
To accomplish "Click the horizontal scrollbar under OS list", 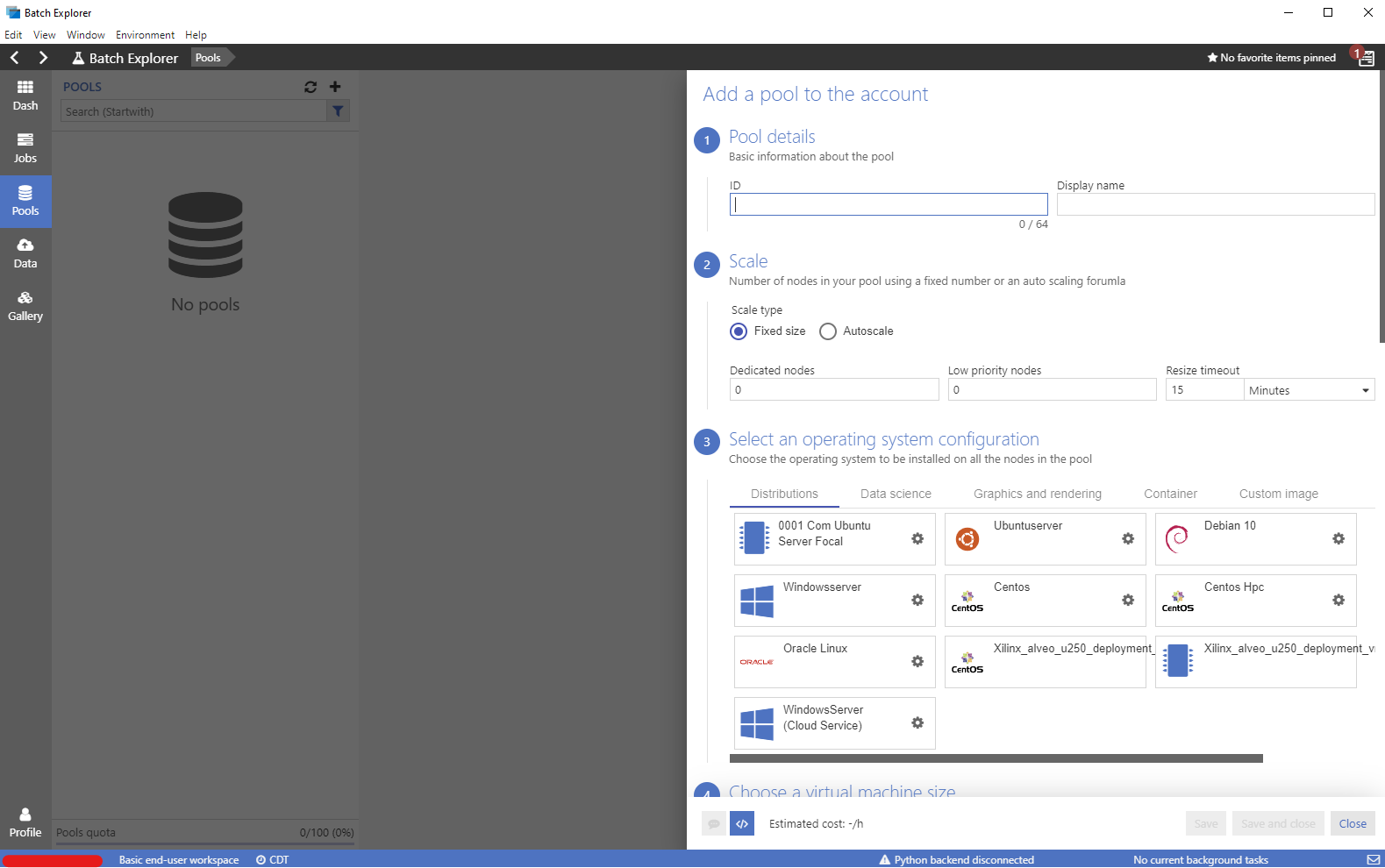I will pyautogui.click(x=996, y=758).
